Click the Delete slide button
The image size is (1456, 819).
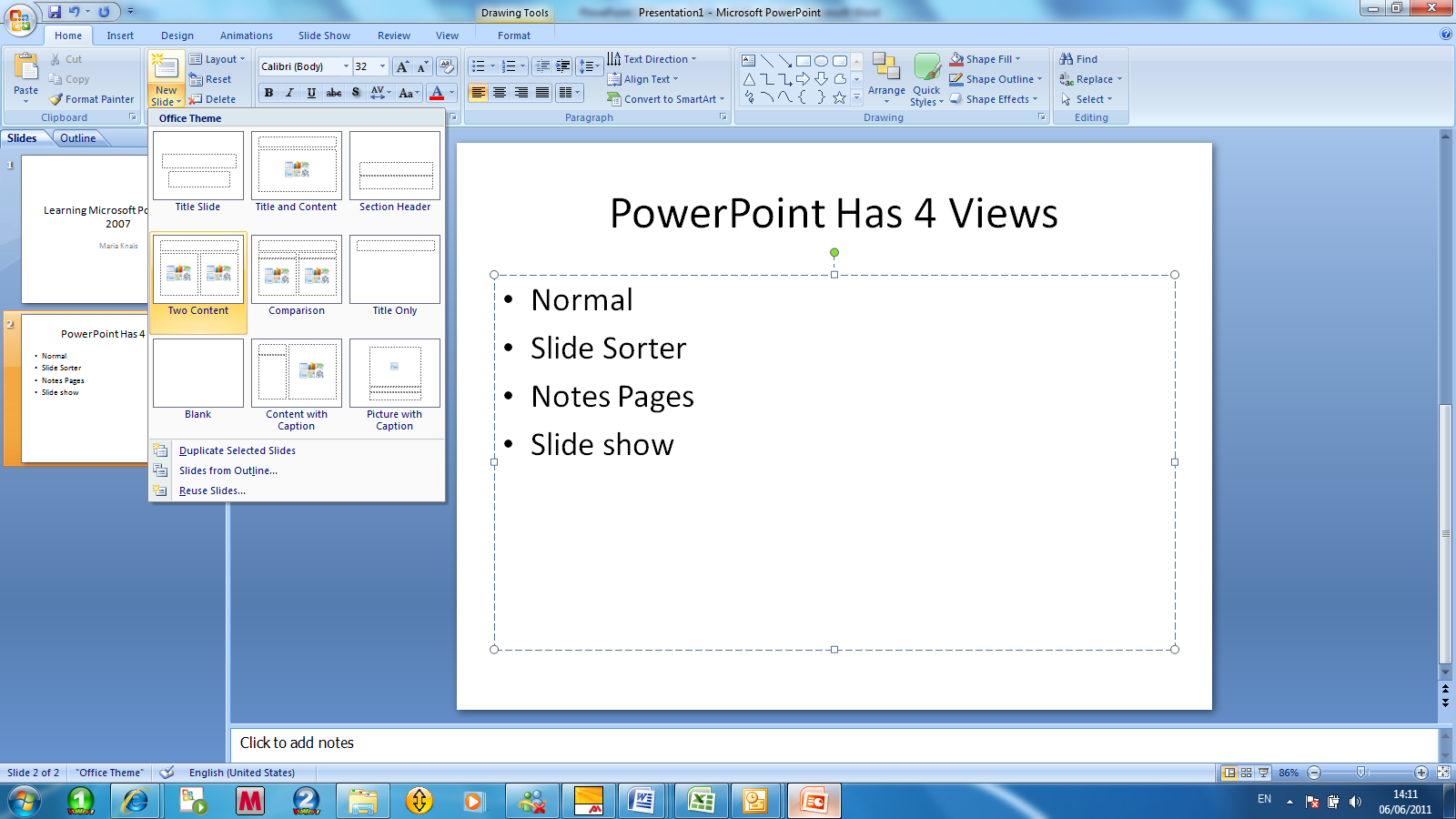[212, 99]
